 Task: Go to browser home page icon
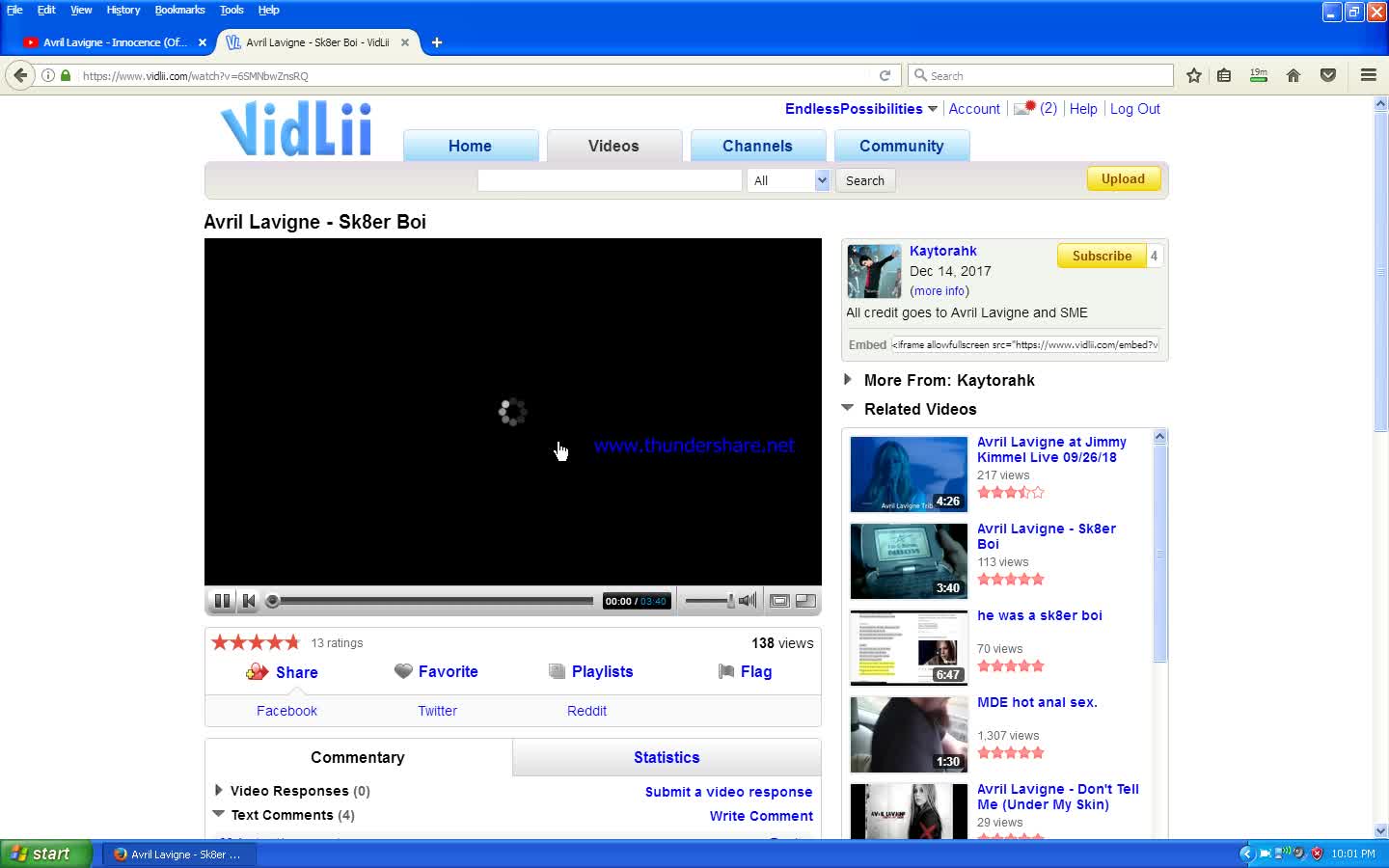pyautogui.click(x=1294, y=75)
